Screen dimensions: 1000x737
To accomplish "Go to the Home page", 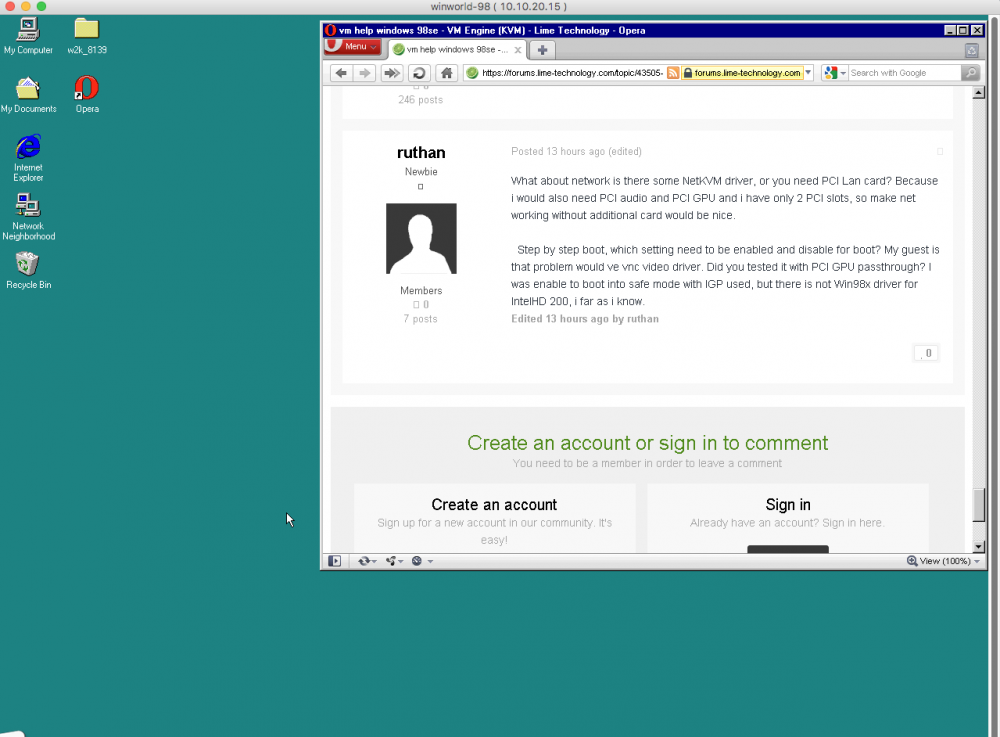I will click(x=446, y=73).
